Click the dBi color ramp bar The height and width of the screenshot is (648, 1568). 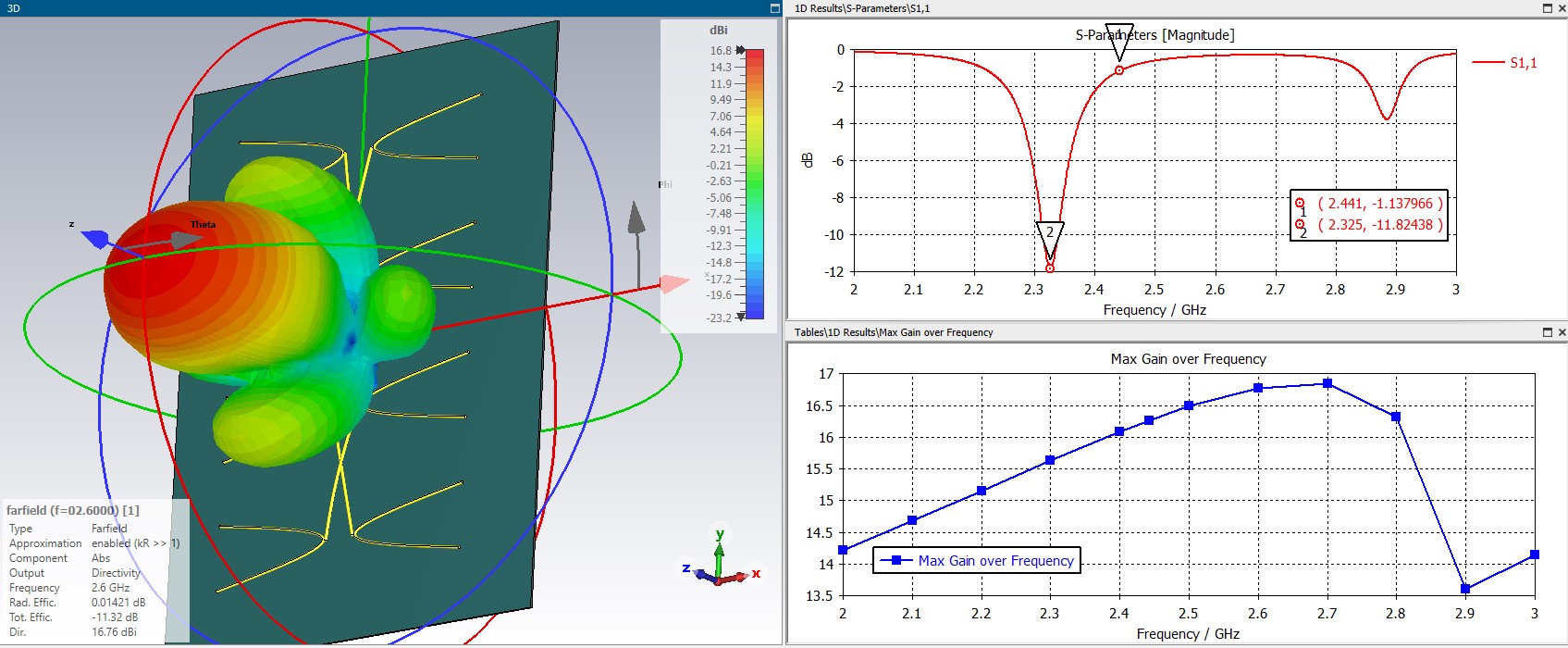click(755, 183)
